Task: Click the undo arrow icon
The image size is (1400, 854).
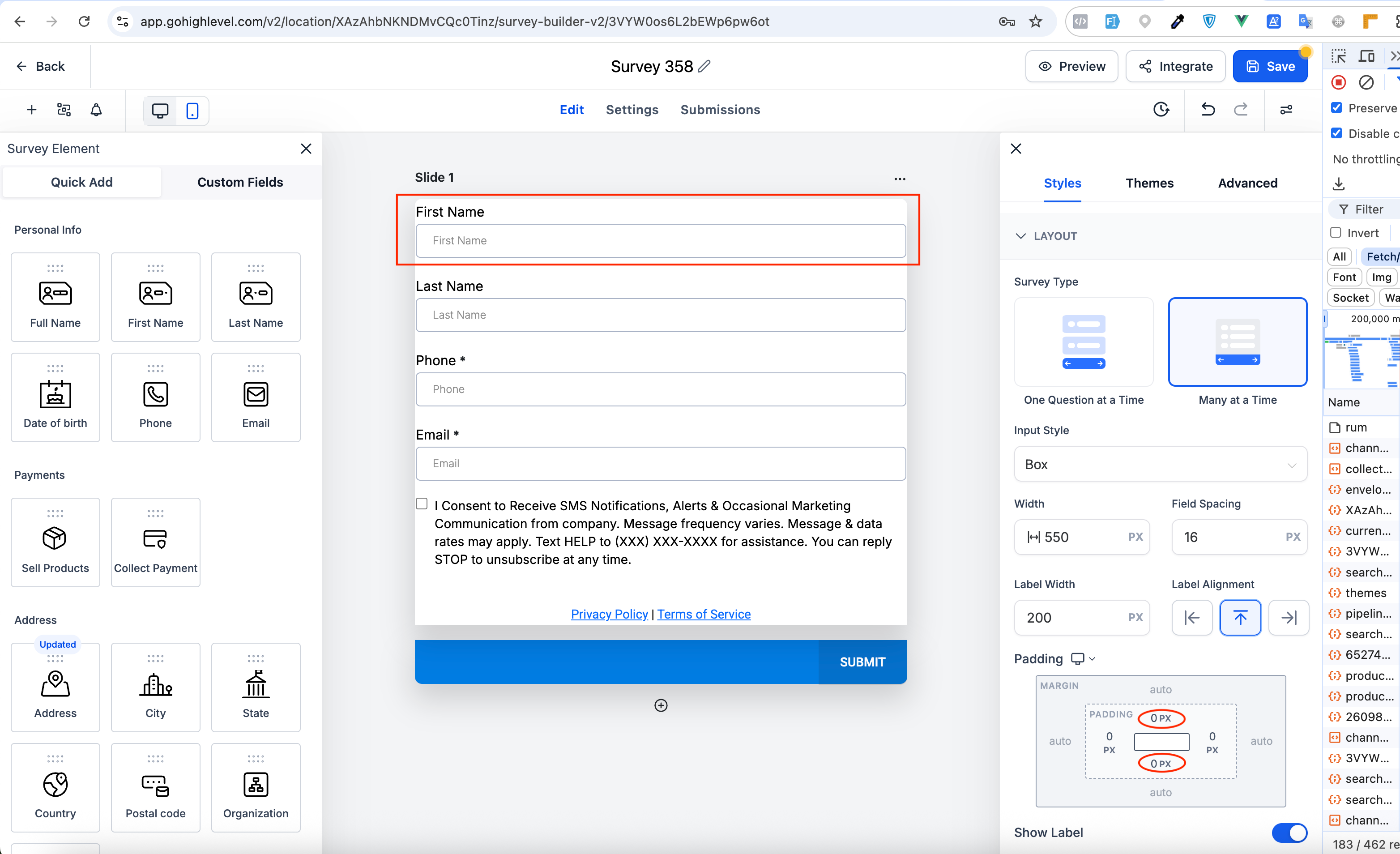Action: tap(1208, 110)
